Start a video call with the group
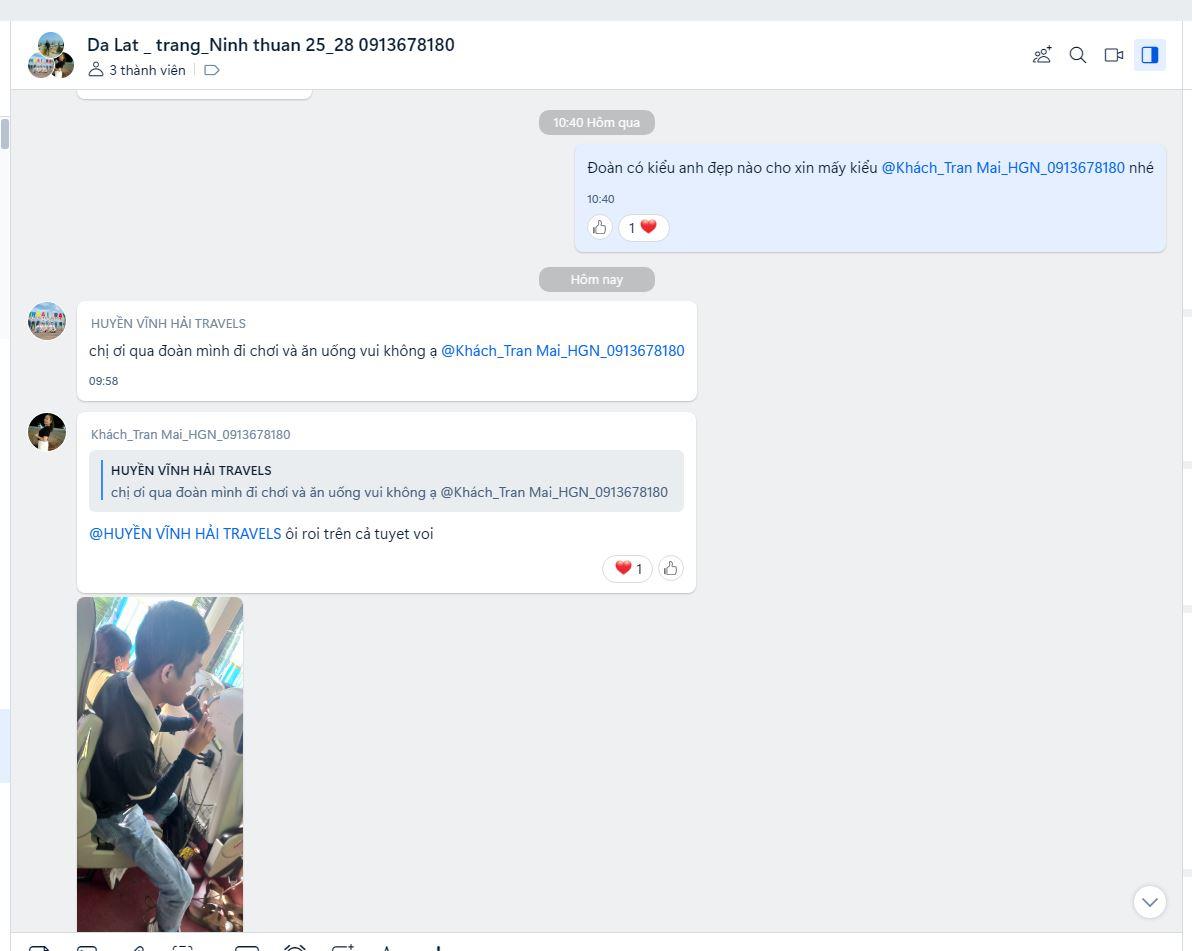Viewport: 1192px width, 951px height. click(1114, 55)
